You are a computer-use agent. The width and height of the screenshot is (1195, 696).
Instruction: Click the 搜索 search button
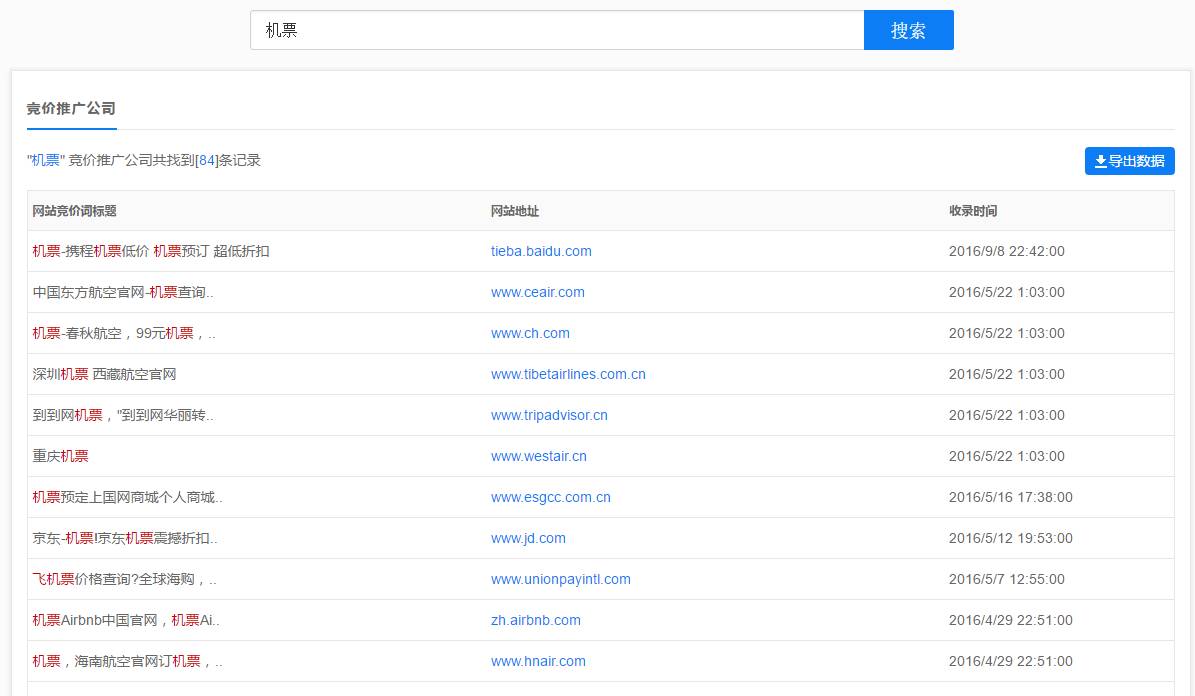tap(908, 30)
